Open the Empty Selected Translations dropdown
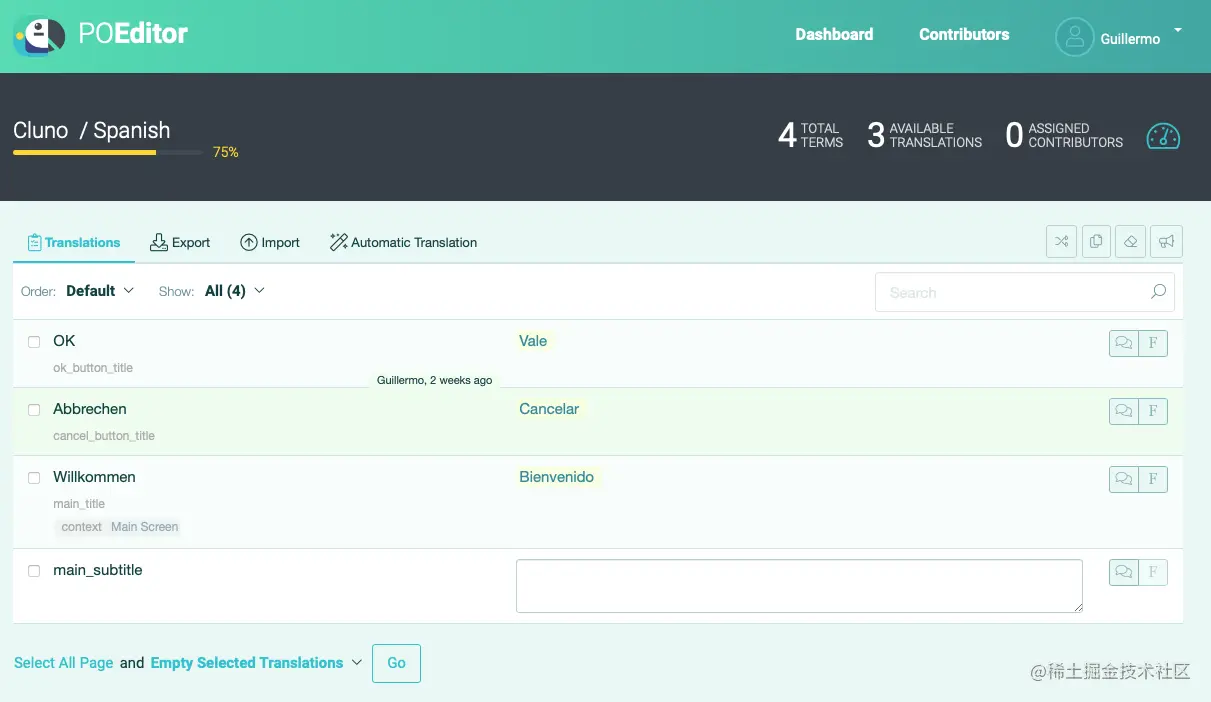Viewport: 1211px width, 702px height. point(256,663)
